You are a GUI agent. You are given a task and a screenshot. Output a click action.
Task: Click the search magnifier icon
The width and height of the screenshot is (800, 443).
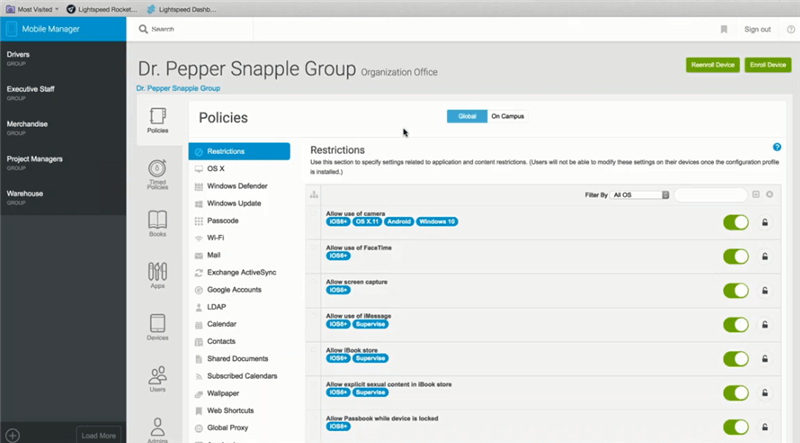pos(143,29)
